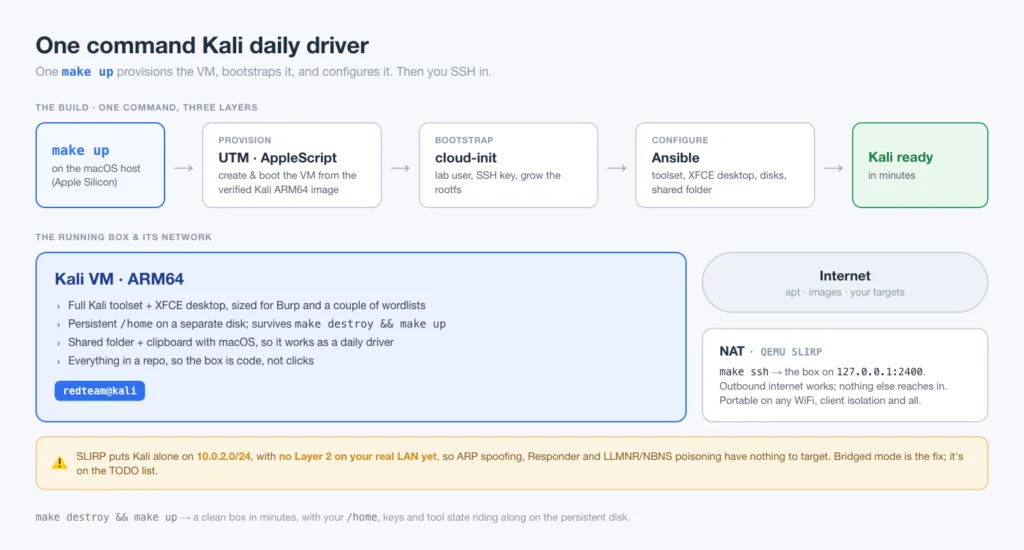Click the 'Shared folder + clipboard with macOS' bullet
The width and height of the screenshot is (1024, 550).
pos(231,342)
